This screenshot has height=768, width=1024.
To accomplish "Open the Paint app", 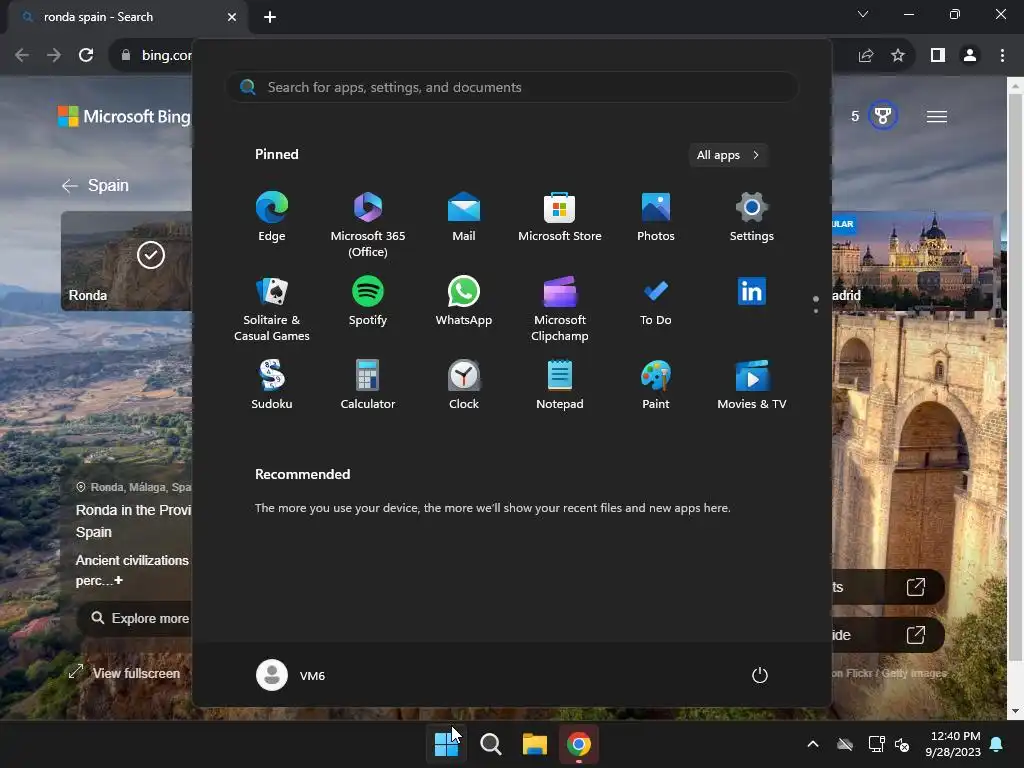I will [x=656, y=385].
